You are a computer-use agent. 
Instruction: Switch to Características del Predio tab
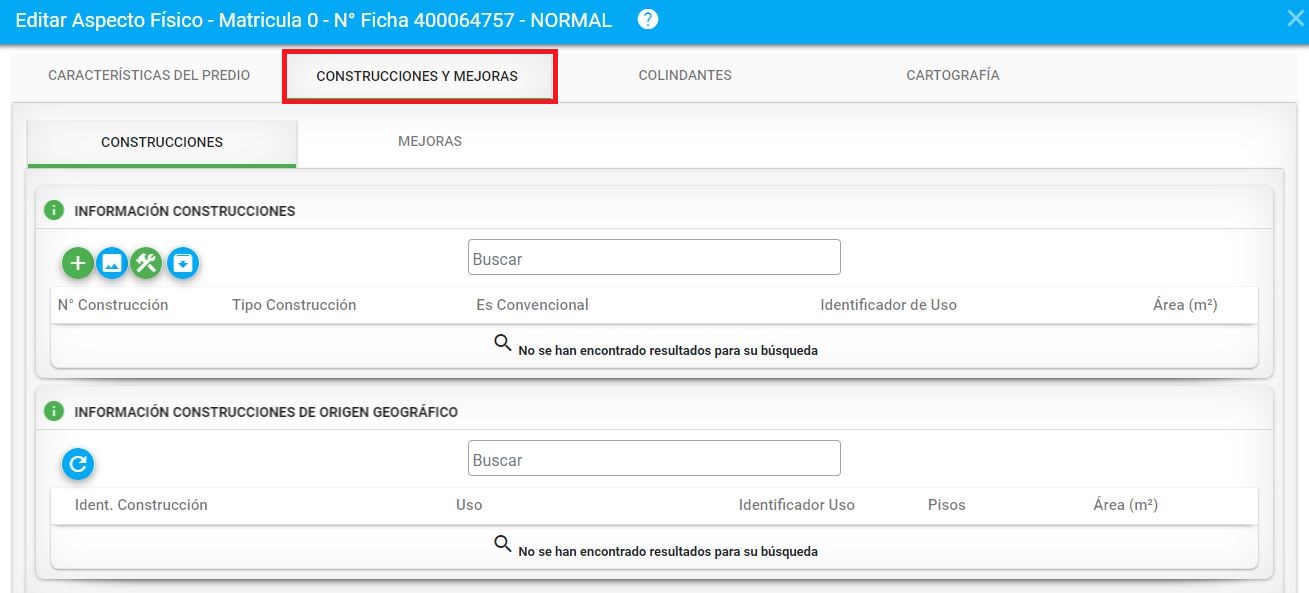[149, 76]
